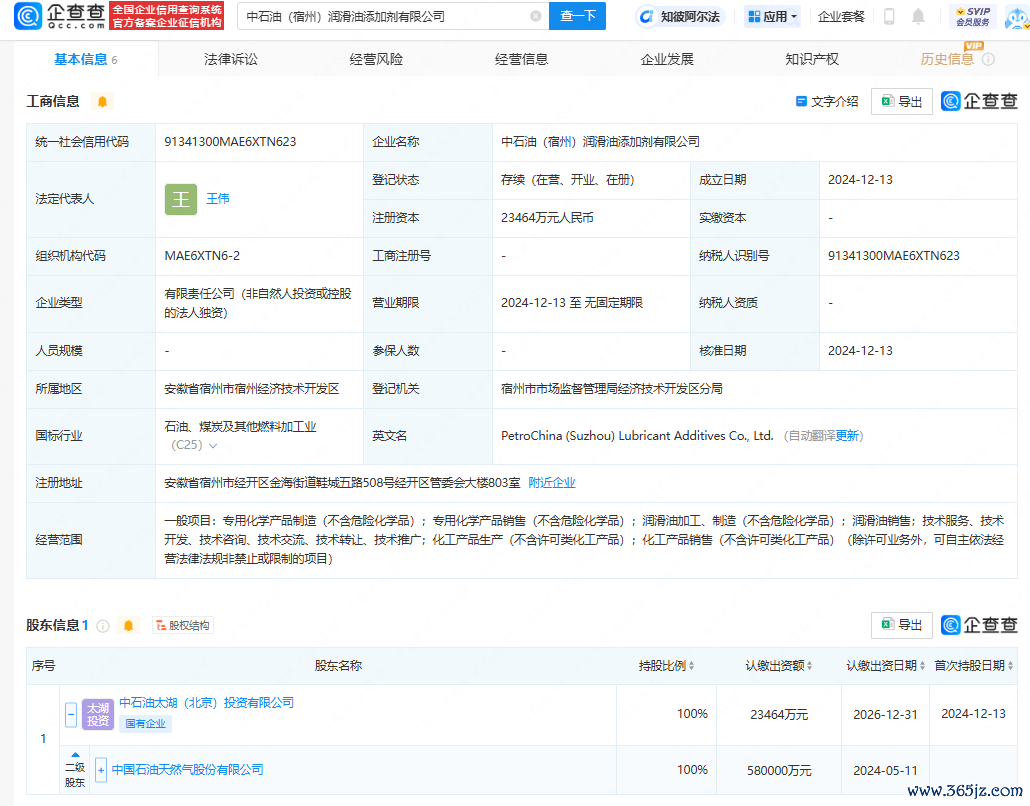This screenshot has width=1030, height=806.
Task: Open legal representative 王伟 link
Action: click(217, 198)
